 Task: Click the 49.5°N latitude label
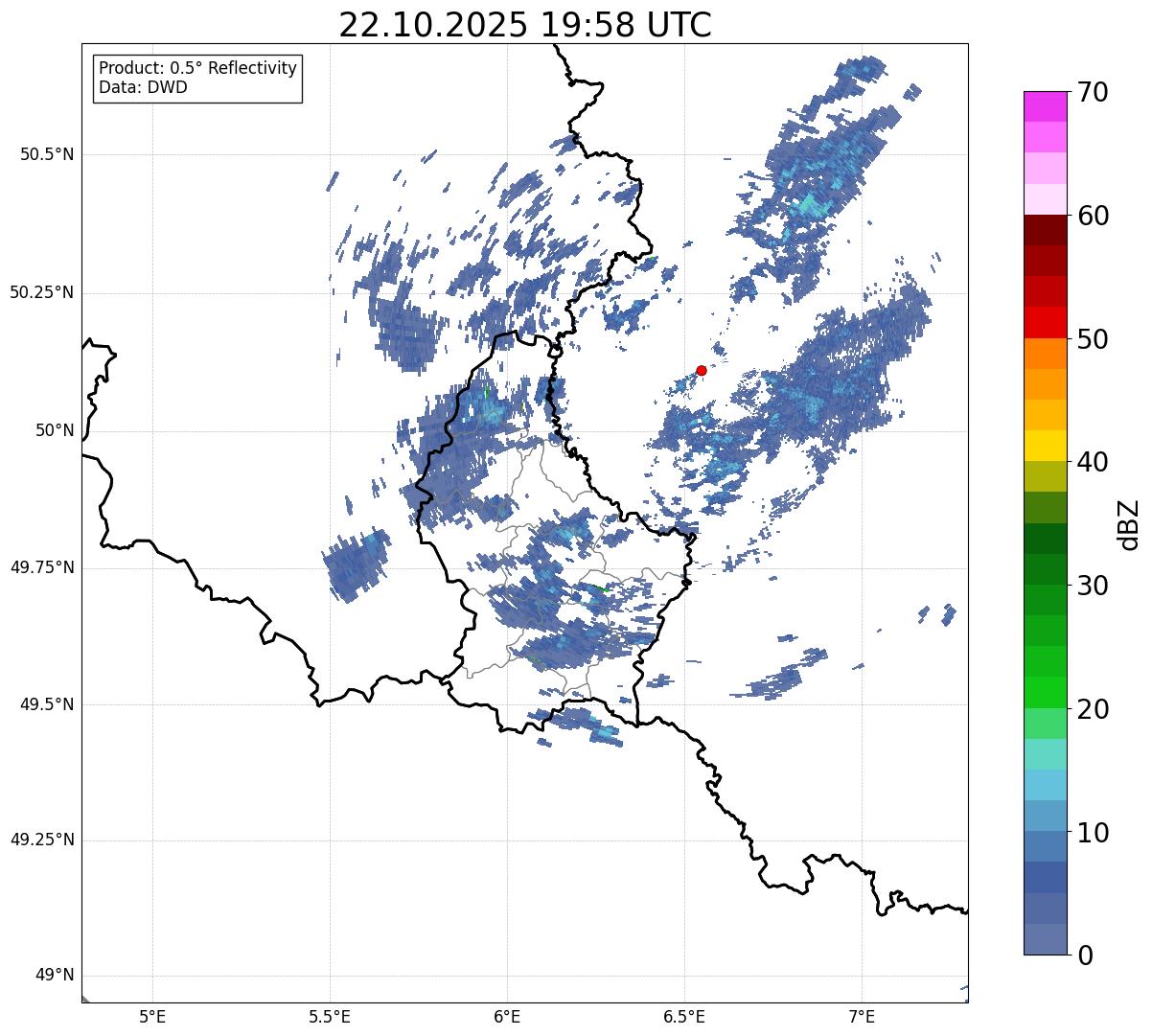[x=46, y=704]
